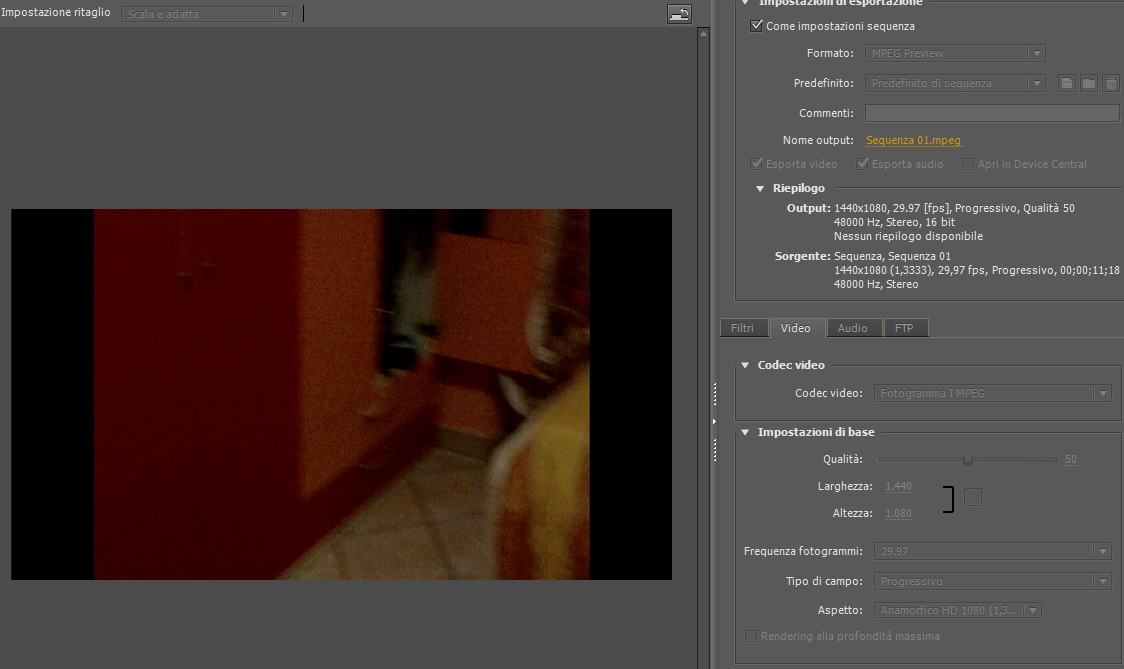Click the width-height constrain proportions link box
The height and width of the screenshot is (669, 1124).
point(973,497)
